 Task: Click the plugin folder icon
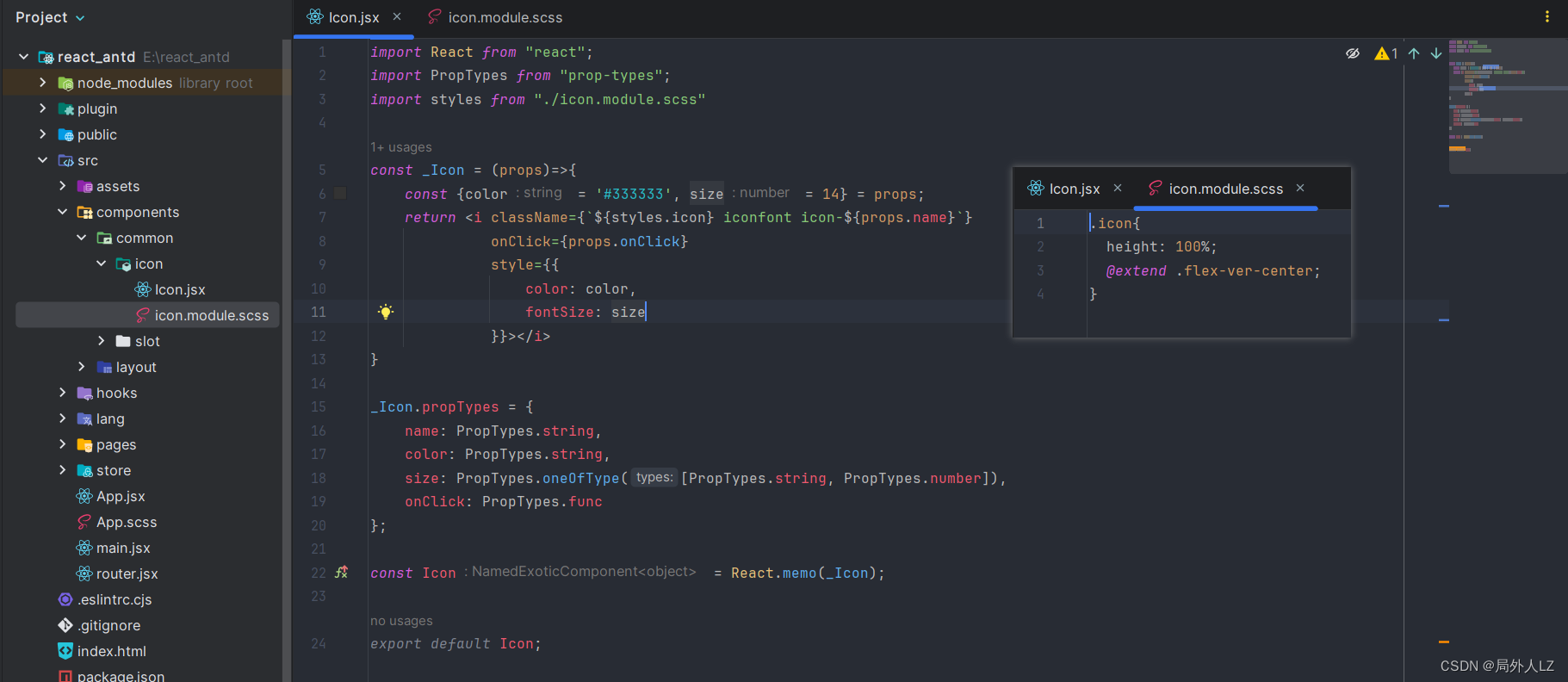click(65, 109)
